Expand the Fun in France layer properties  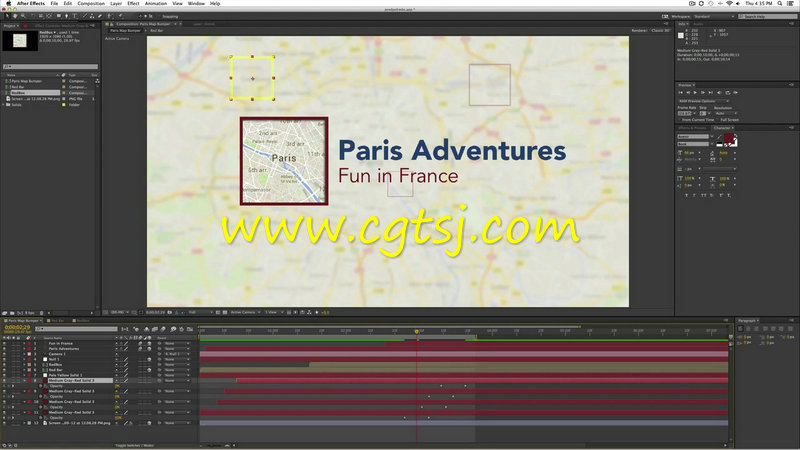[24, 343]
